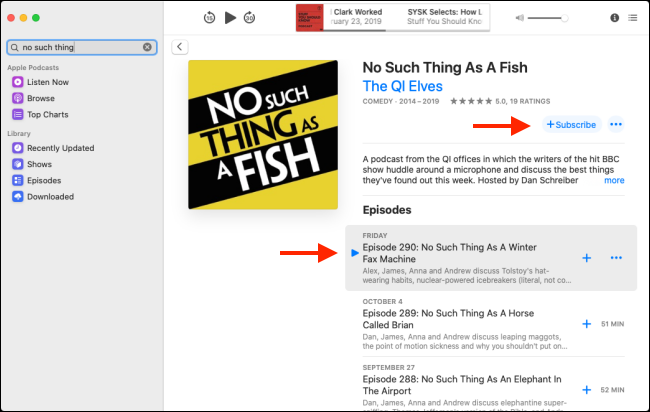Minimize the Podcasts window

[x=24, y=18]
